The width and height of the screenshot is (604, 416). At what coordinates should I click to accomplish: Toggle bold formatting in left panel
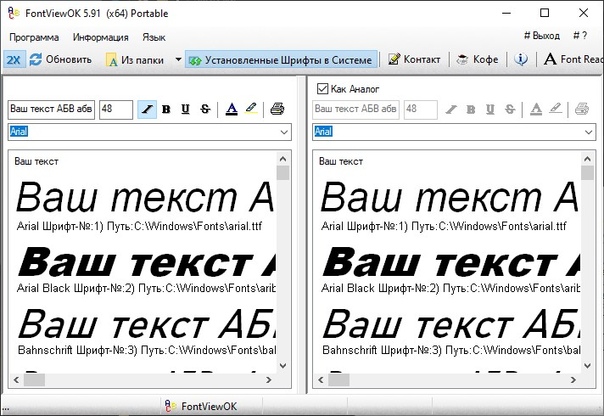click(167, 109)
